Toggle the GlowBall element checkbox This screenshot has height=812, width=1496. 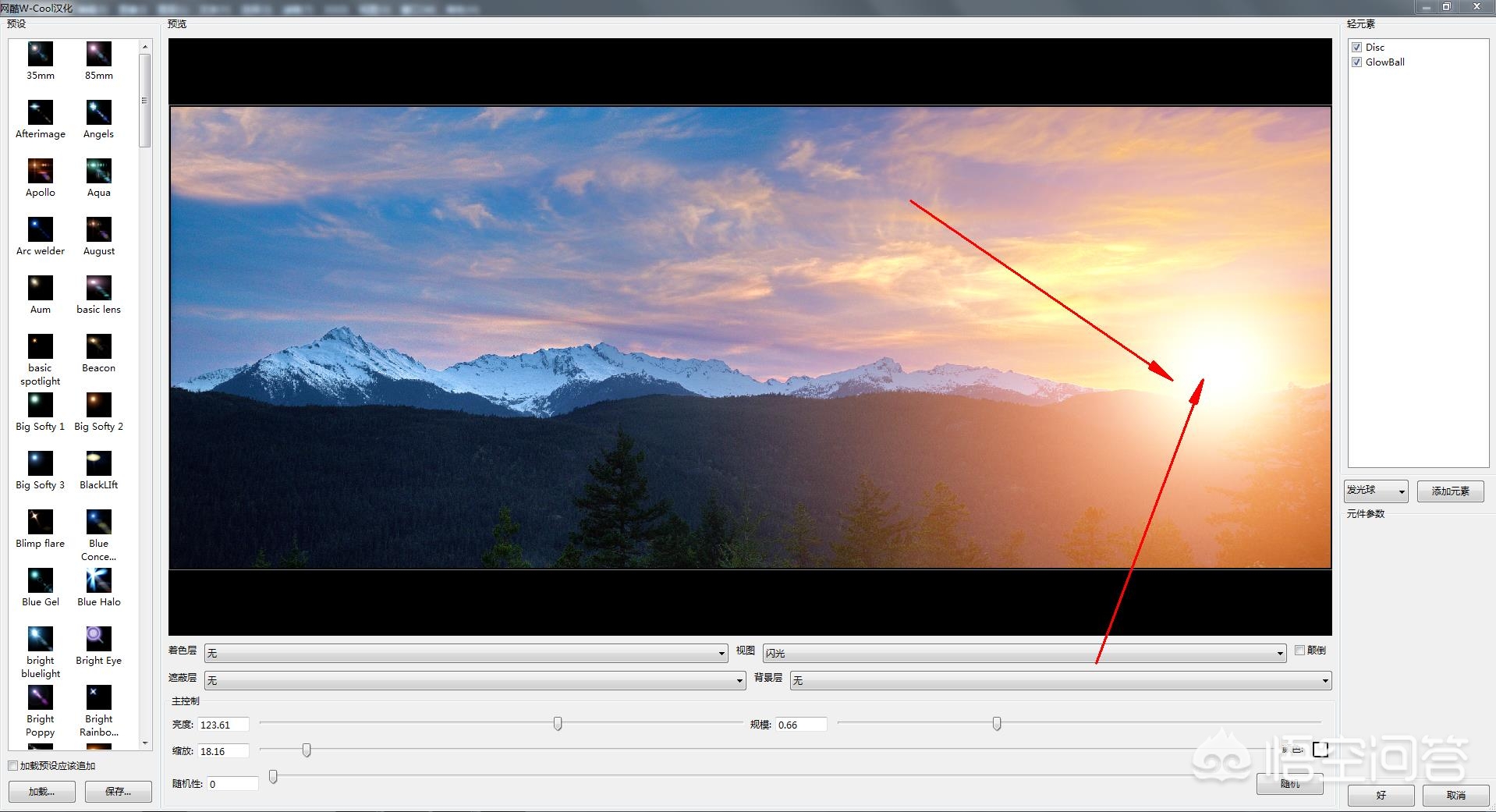1356,62
